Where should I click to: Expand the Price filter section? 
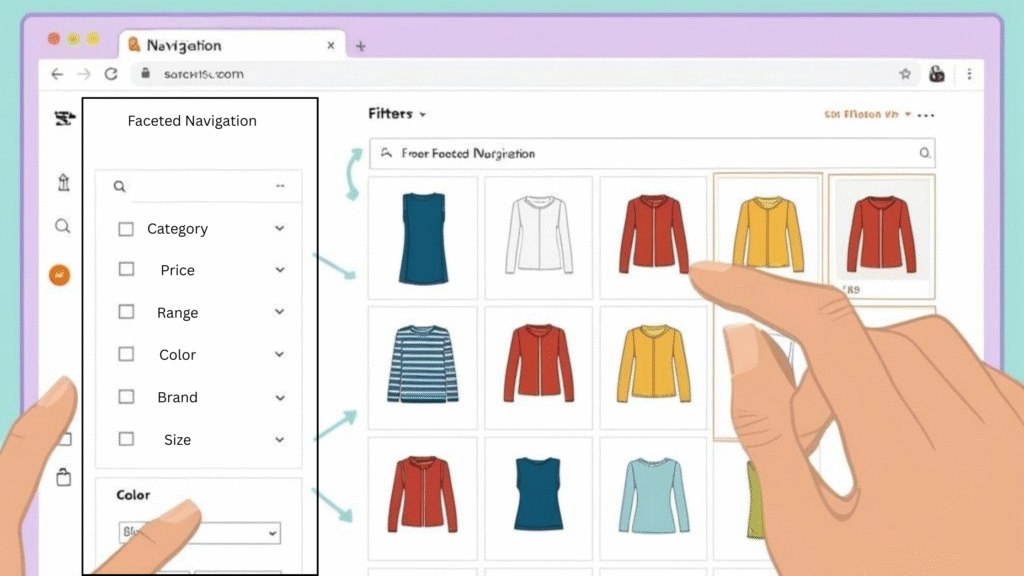click(x=279, y=270)
